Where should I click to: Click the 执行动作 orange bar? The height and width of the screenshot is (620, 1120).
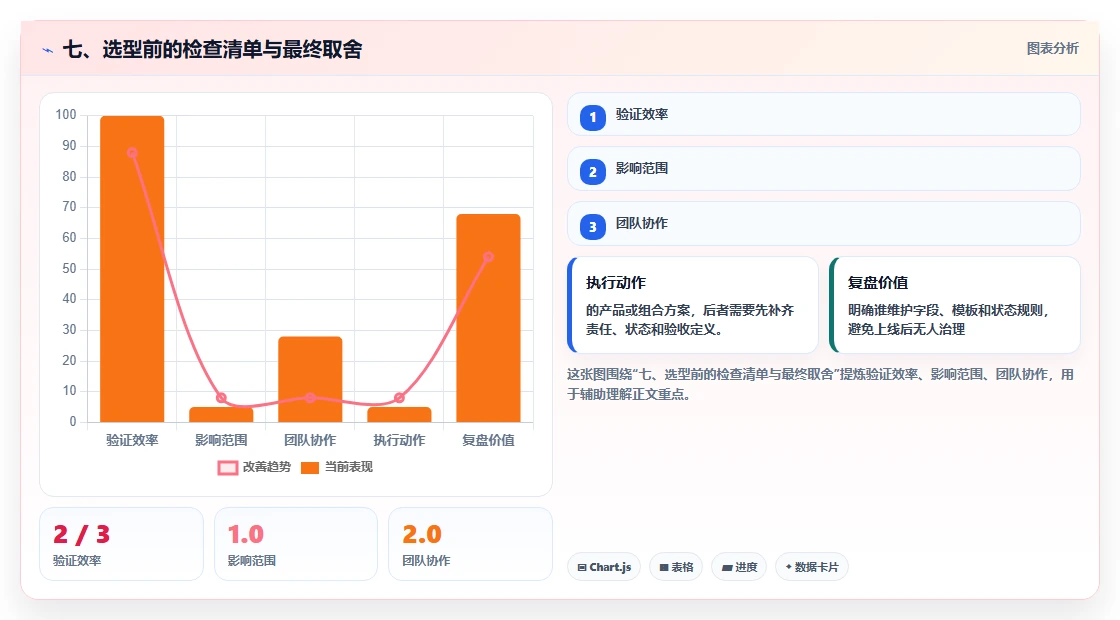tap(399, 414)
